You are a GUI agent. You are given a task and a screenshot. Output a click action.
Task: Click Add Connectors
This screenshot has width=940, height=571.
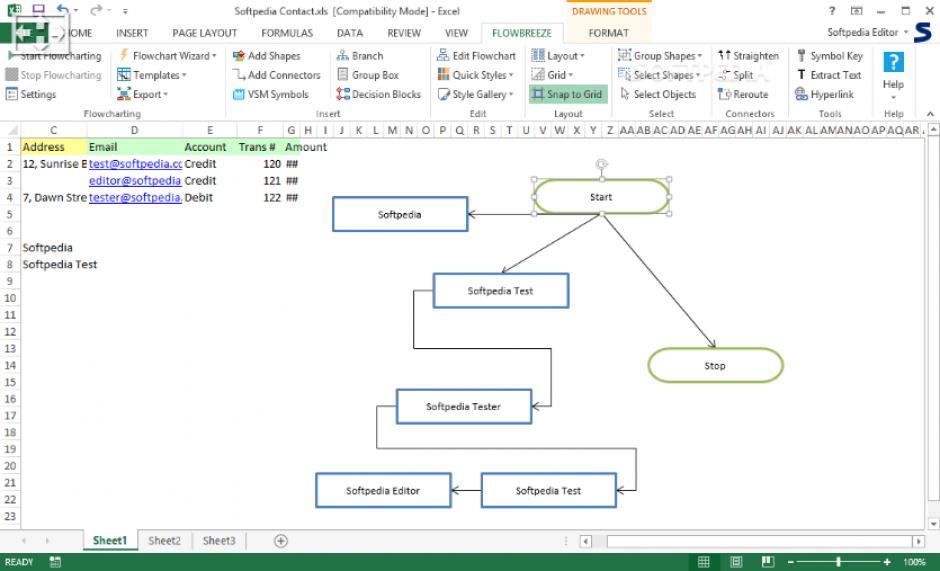(276, 75)
